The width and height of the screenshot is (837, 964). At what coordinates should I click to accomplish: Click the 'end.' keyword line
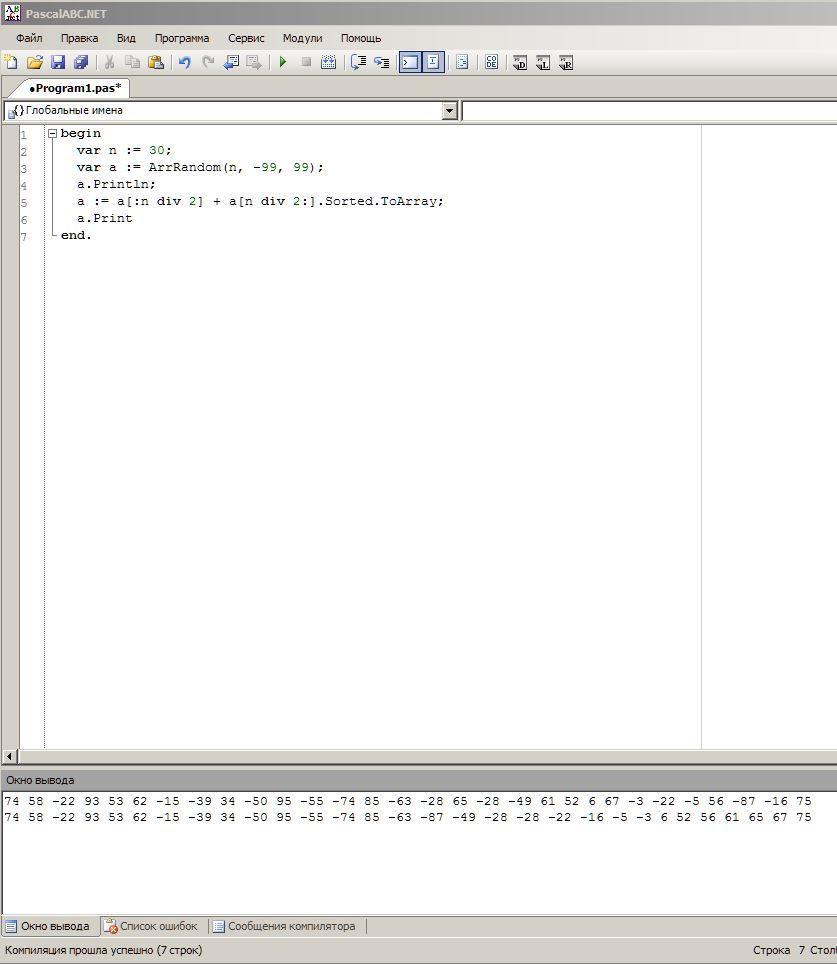click(x=76, y=235)
